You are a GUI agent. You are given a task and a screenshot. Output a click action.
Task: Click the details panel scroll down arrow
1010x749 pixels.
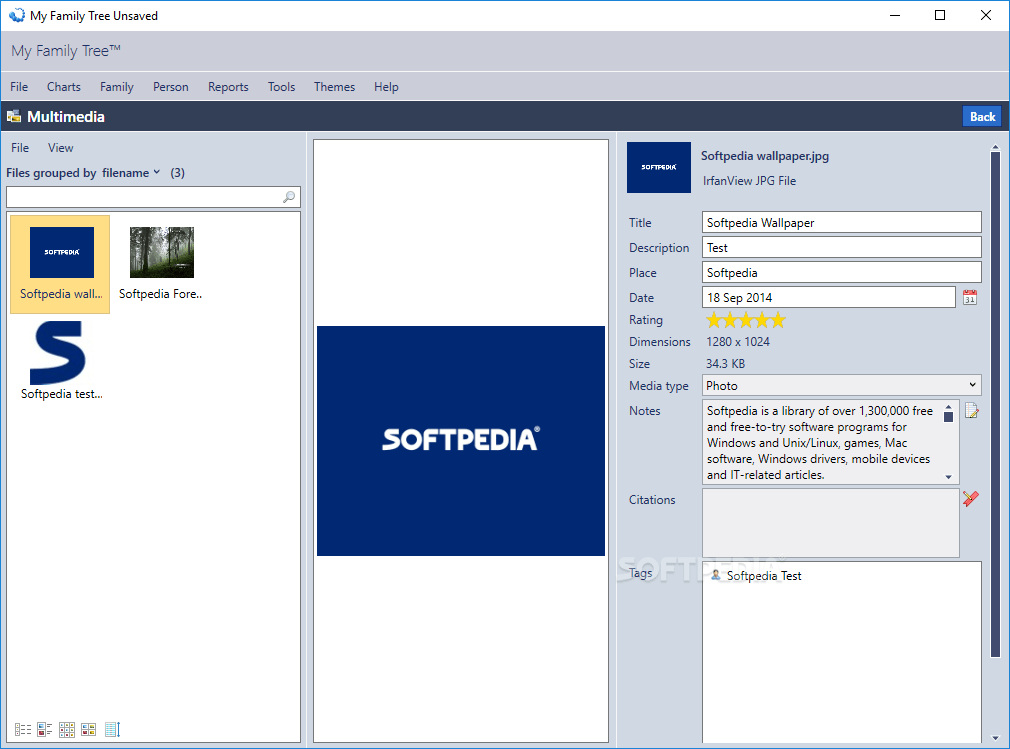pyautogui.click(x=995, y=738)
